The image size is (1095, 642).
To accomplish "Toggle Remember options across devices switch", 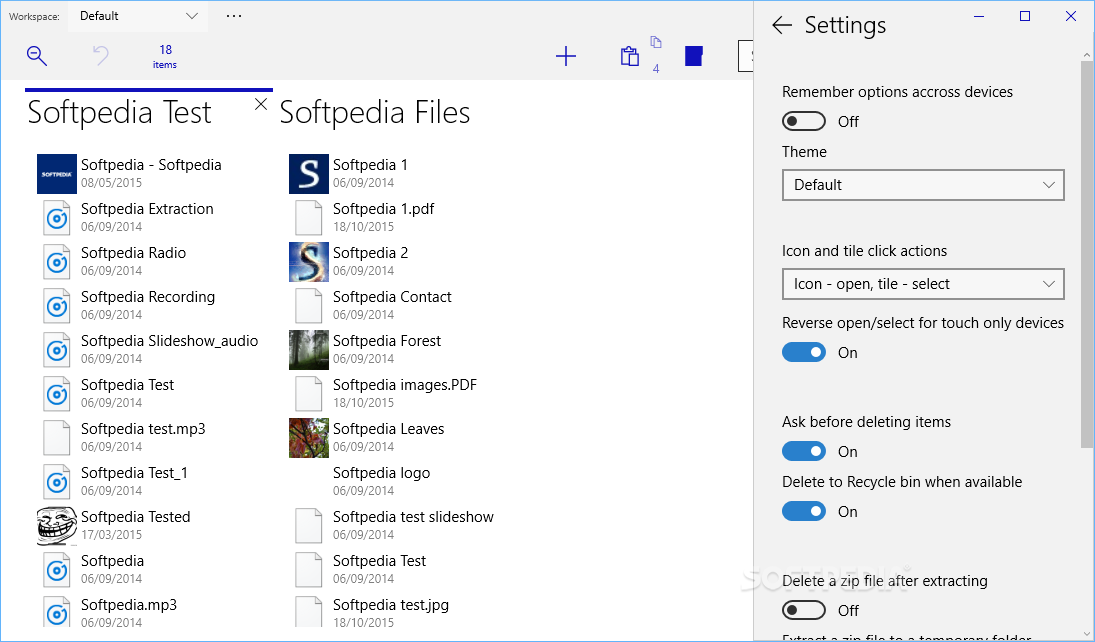I will click(804, 122).
